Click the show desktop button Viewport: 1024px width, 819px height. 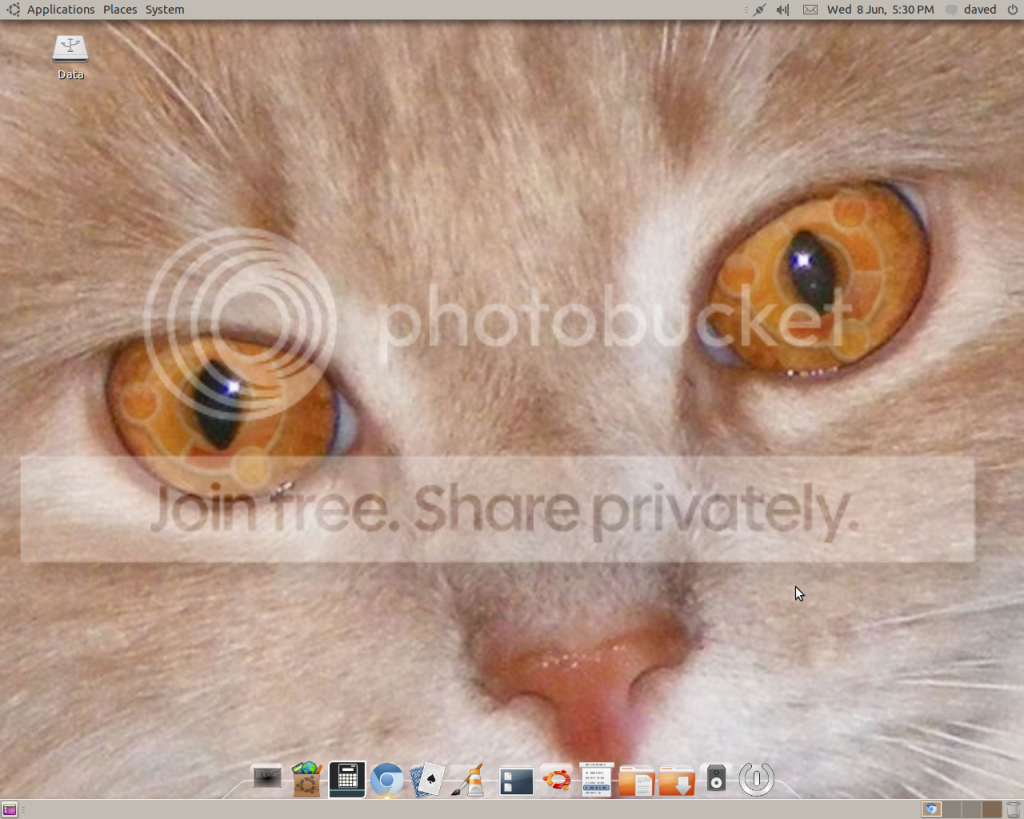[9, 810]
